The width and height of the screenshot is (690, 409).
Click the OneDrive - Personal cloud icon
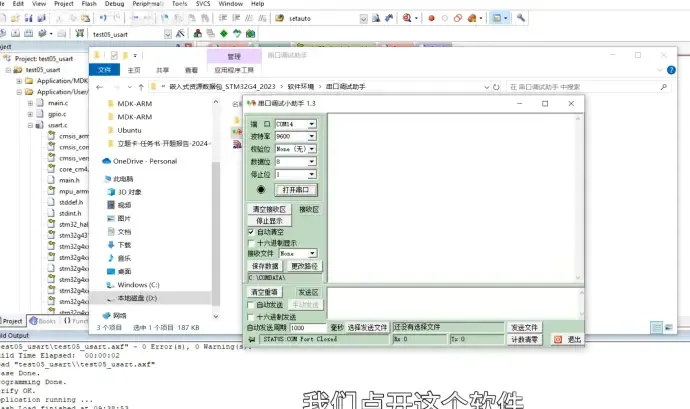(x=106, y=161)
